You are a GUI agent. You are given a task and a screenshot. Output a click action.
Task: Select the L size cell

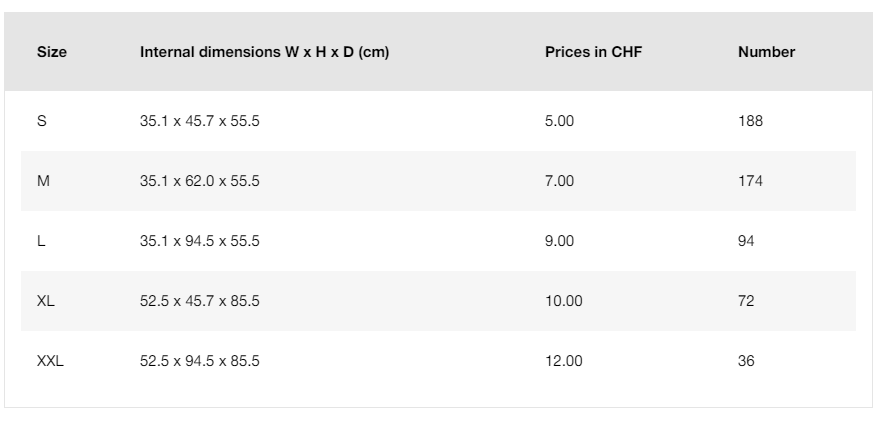coord(41,241)
